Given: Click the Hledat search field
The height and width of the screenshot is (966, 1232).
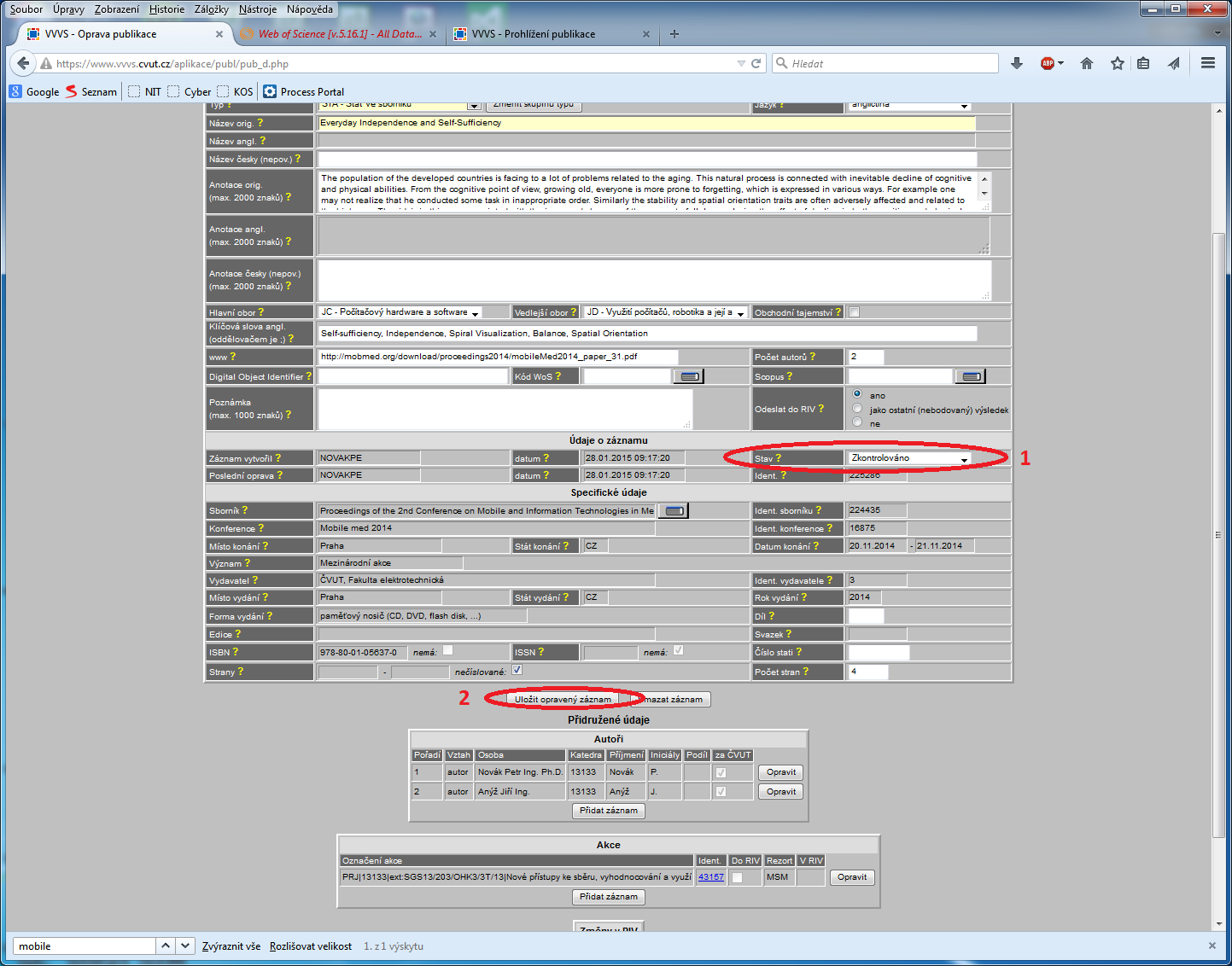Looking at the screenshot, I should pos(885,63).
